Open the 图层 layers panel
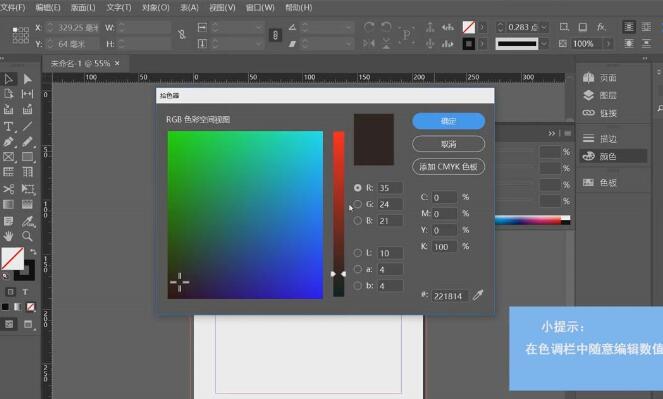The image size is (663, 399). tap(600, 96)
